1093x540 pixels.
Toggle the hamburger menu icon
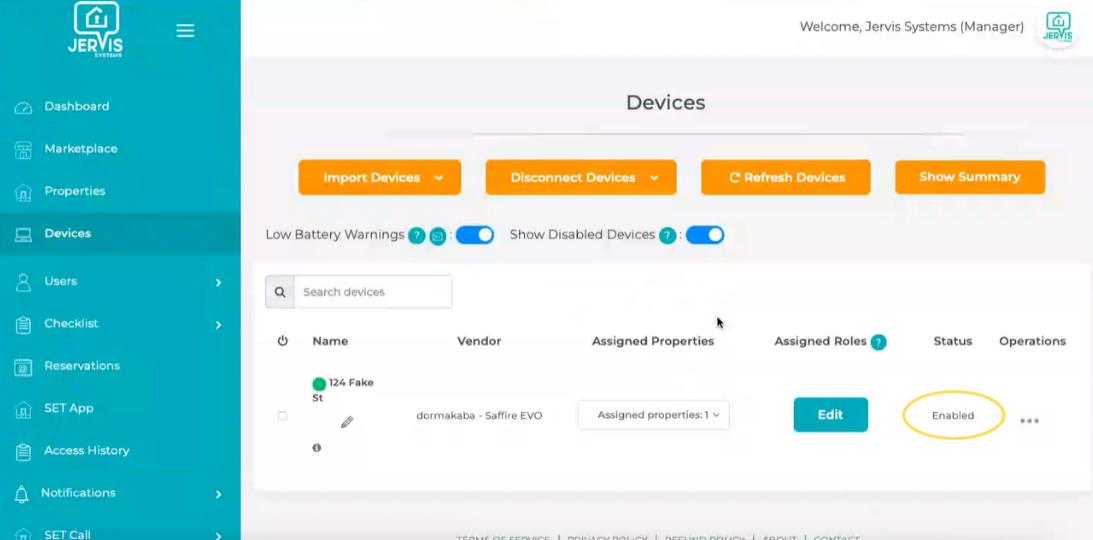pos(185,31)
